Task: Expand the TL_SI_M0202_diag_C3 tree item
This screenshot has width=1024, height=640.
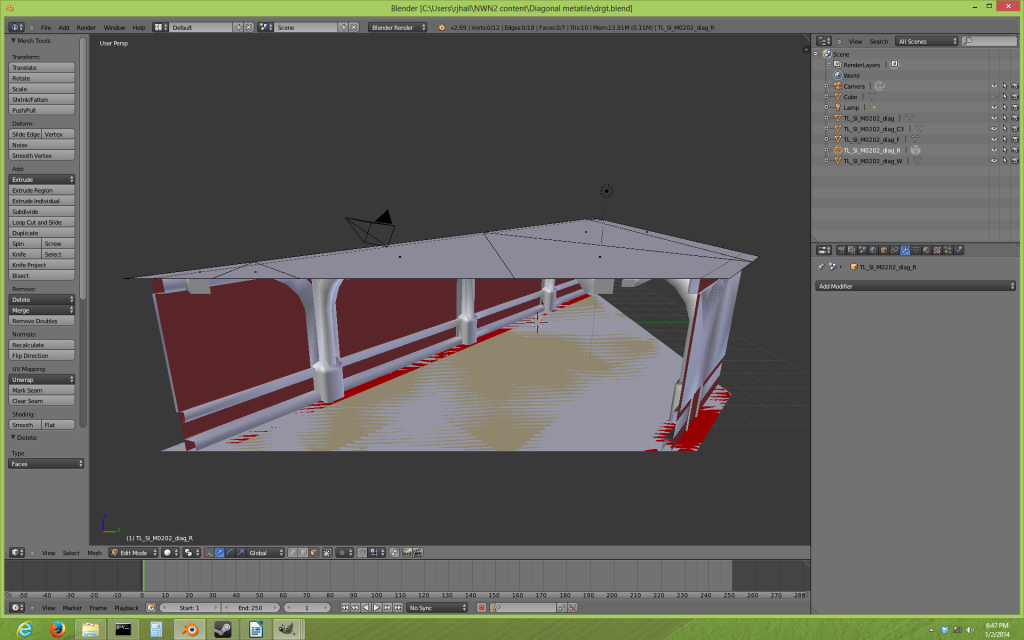Action: point(826,129)
